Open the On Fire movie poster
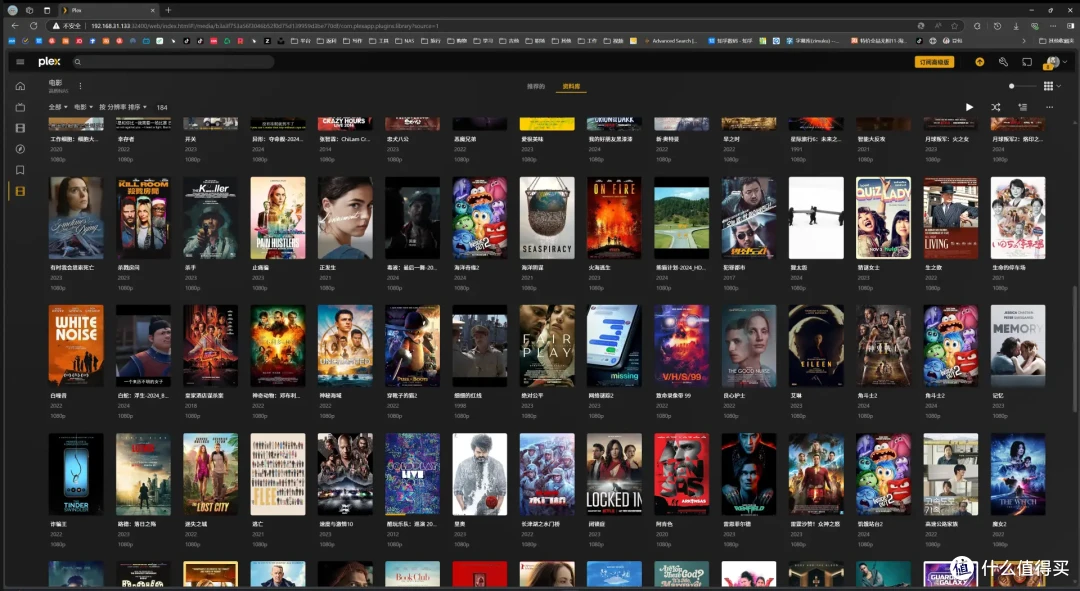Screen dimensions: 1080x591 [614, 218]
